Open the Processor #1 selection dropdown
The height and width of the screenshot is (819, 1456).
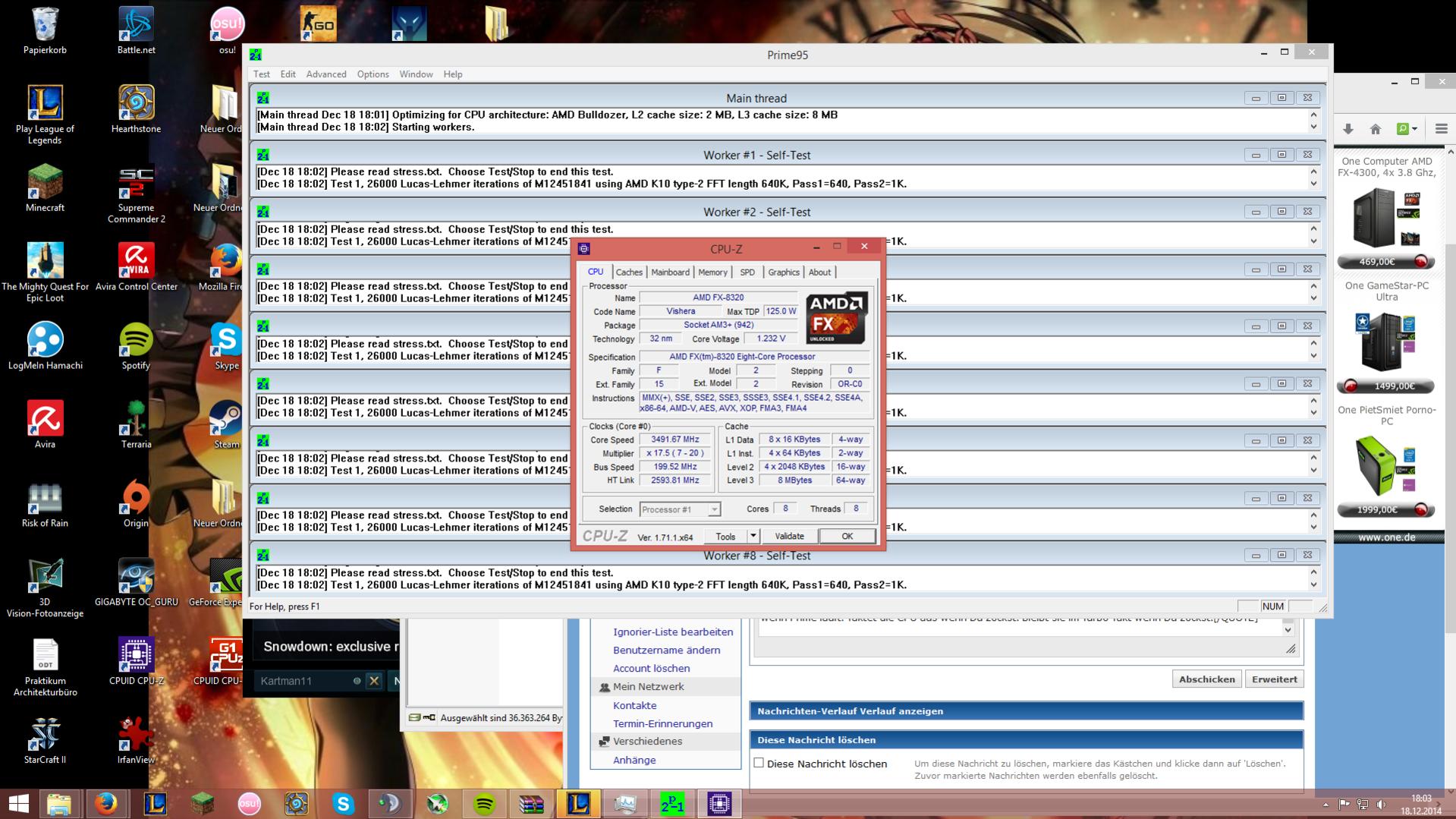680,509
